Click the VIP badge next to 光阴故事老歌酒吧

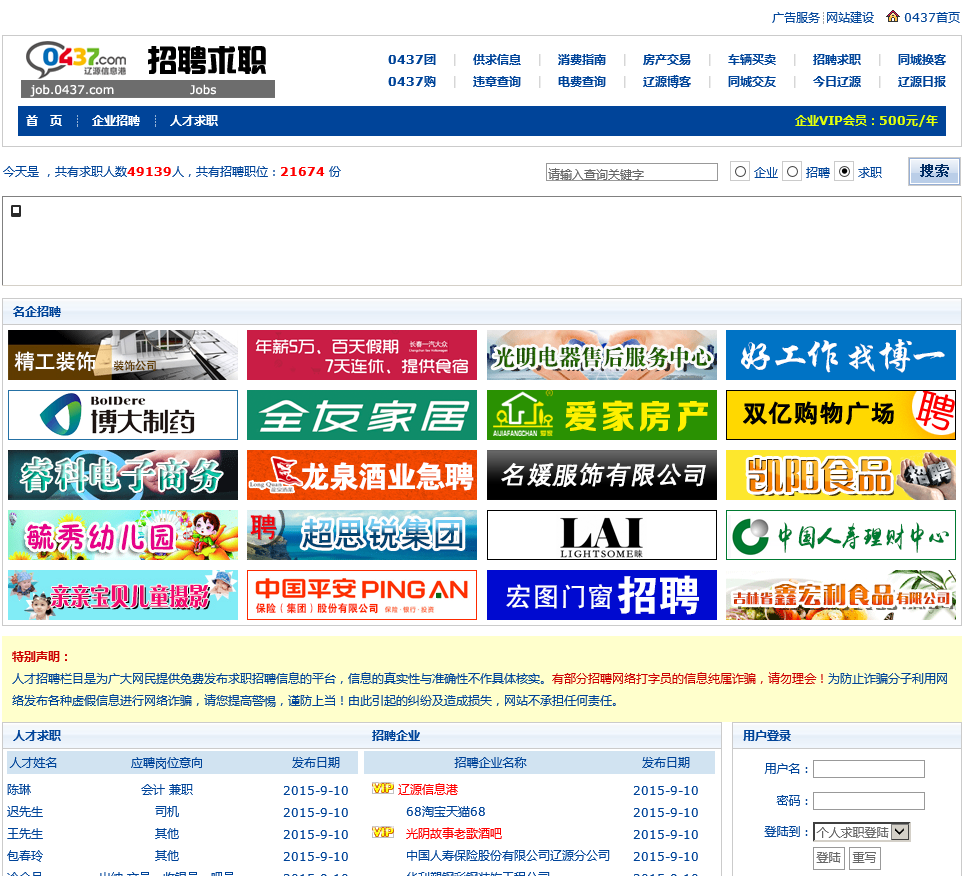pyautogui.click(x=382, y=832)
